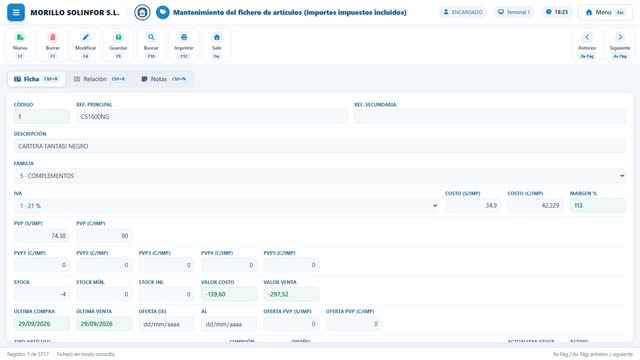This screenshot has width=640, height=360.
Task: Click the PVP5 (C/IMP) field
Action: [x=291, y=265]
